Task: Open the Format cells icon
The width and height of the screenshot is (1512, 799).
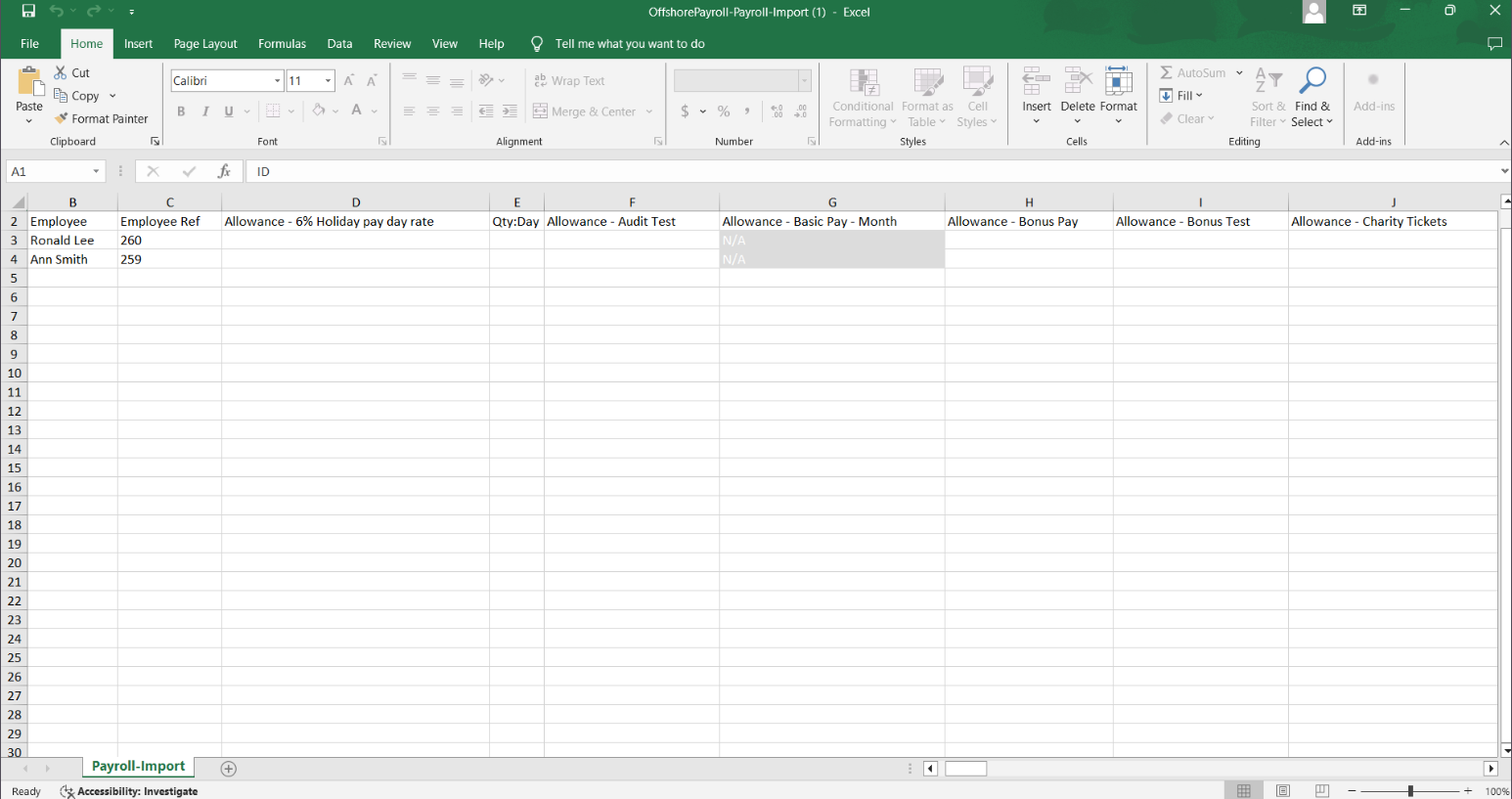Action: click(1119, 82)
